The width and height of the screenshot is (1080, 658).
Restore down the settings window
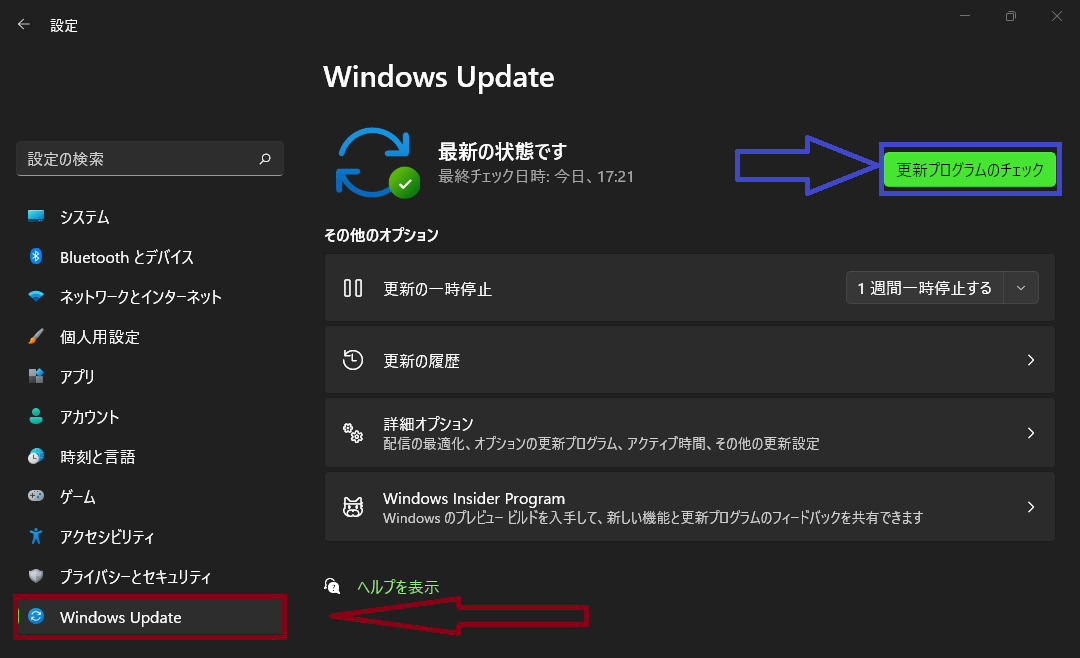click(x=1010, y=16)
